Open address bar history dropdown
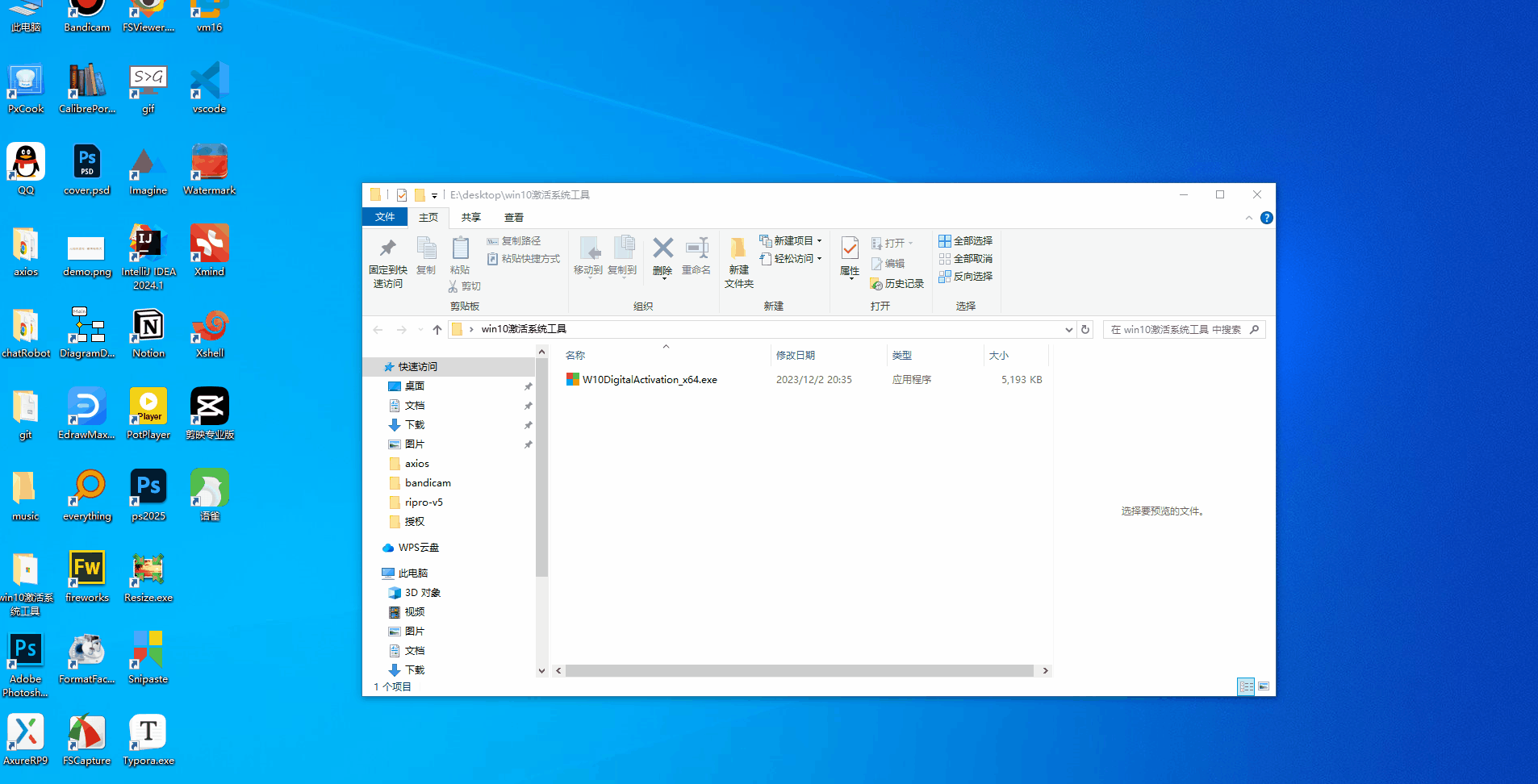The height and width of the screenshot is (784, 1538). tap(1069, 330)
